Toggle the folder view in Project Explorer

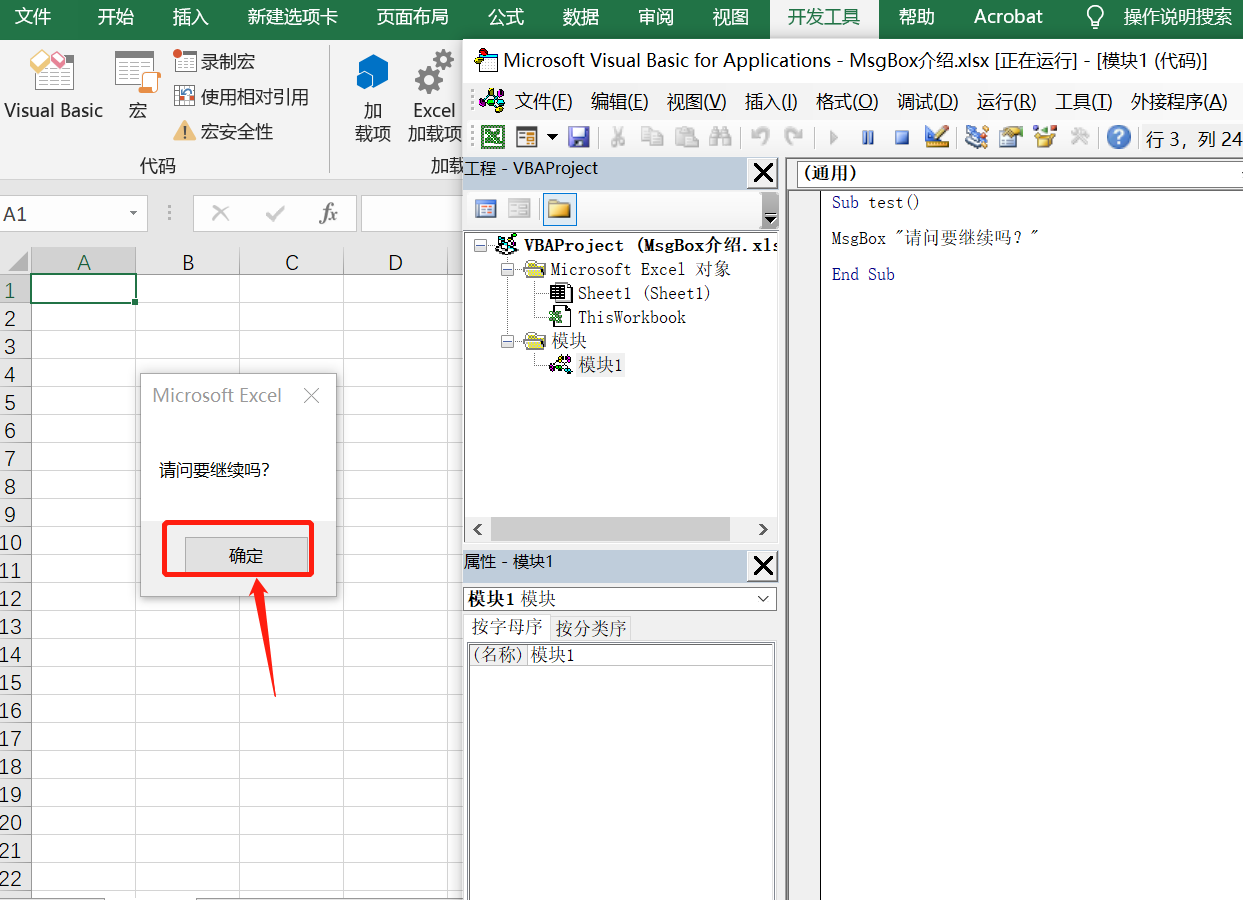[559, 209]
